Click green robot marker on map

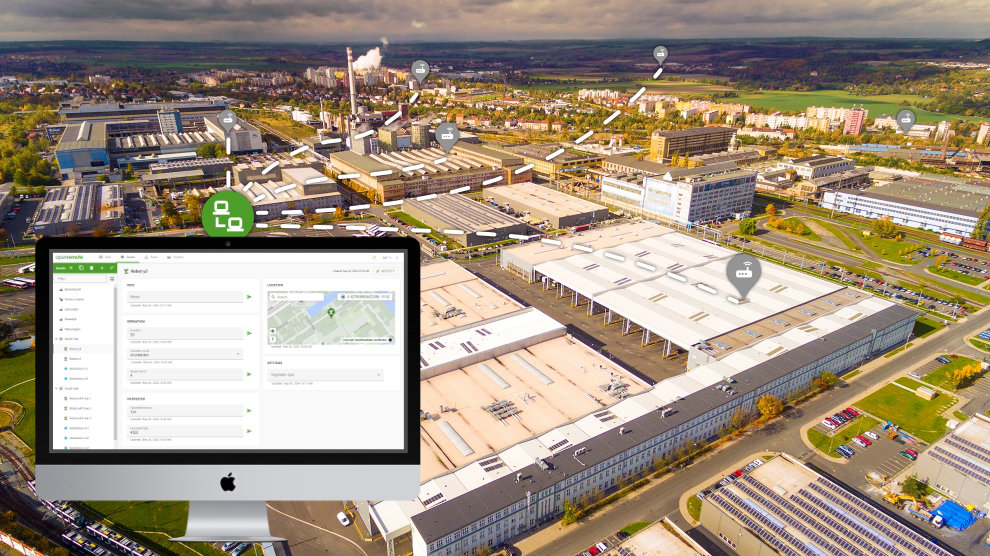[331, 312]
